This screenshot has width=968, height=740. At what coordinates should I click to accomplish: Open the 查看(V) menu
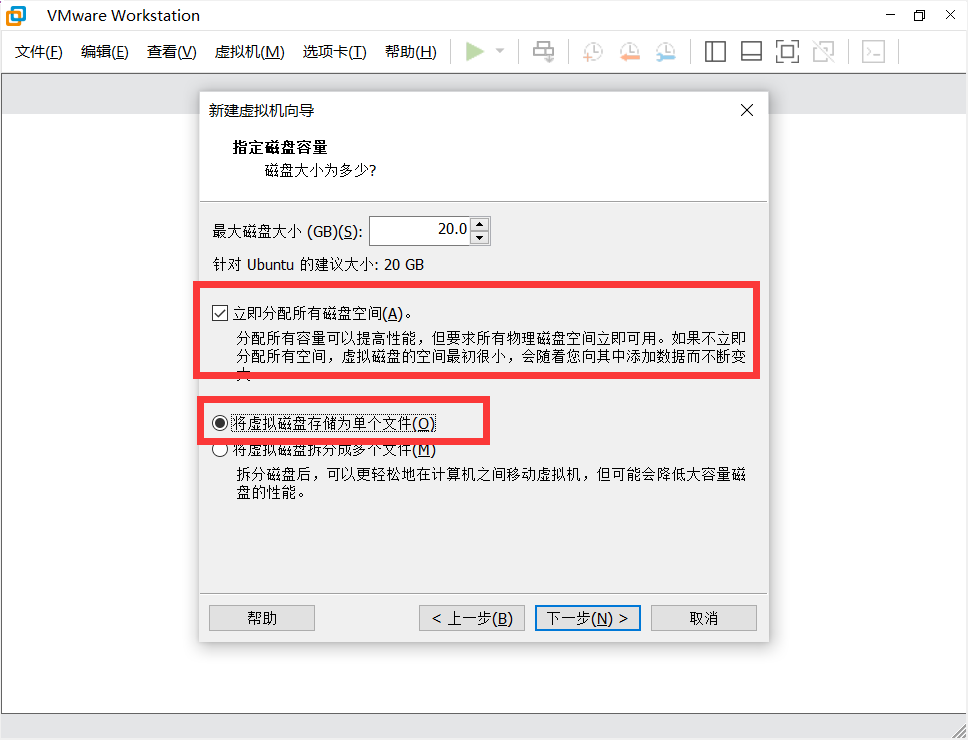pos(172,52)
